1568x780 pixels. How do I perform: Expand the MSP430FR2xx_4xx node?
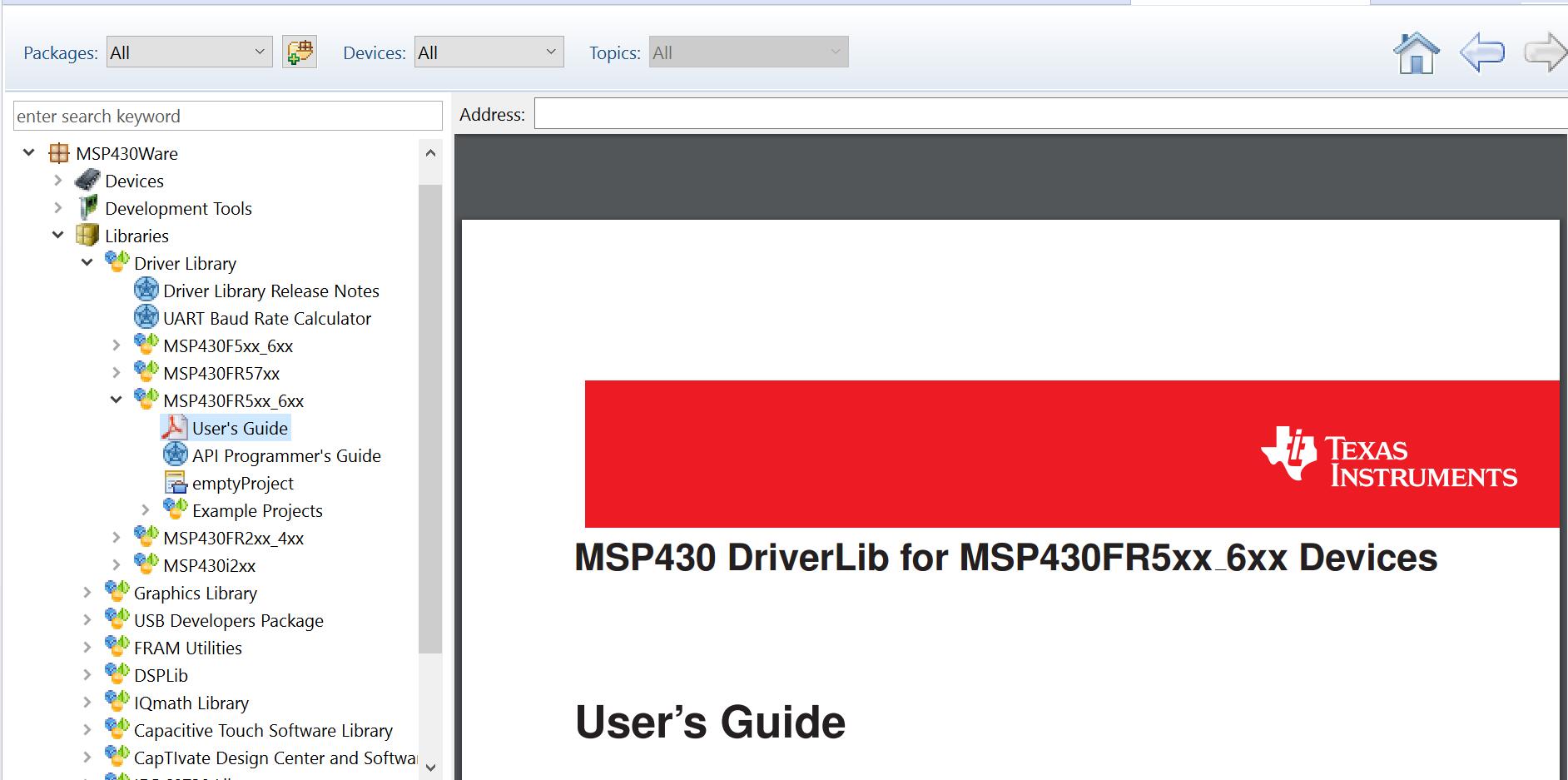click(x=117, y=538)
